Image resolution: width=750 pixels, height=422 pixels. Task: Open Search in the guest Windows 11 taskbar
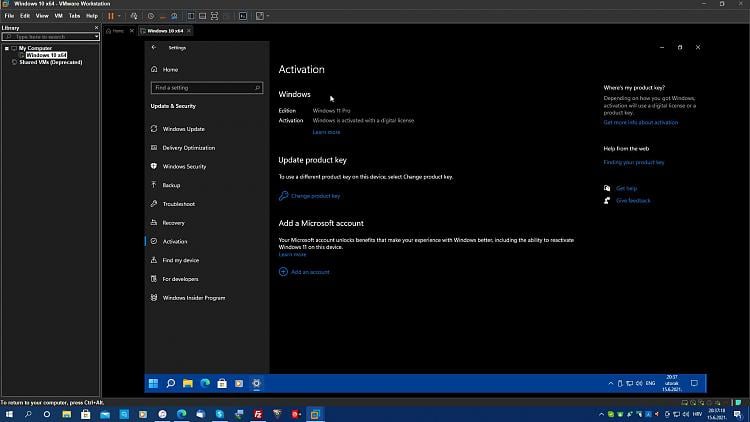170,383
